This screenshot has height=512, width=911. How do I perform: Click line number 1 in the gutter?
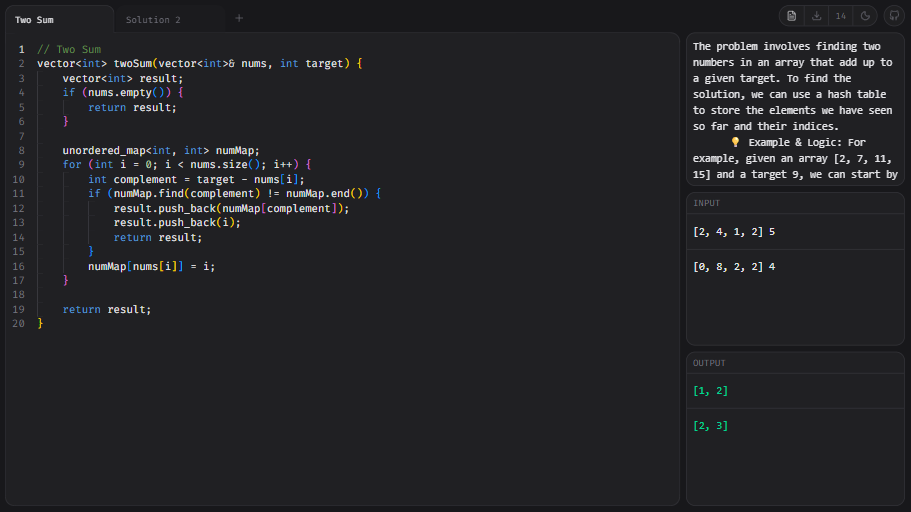tap(21, 49)
